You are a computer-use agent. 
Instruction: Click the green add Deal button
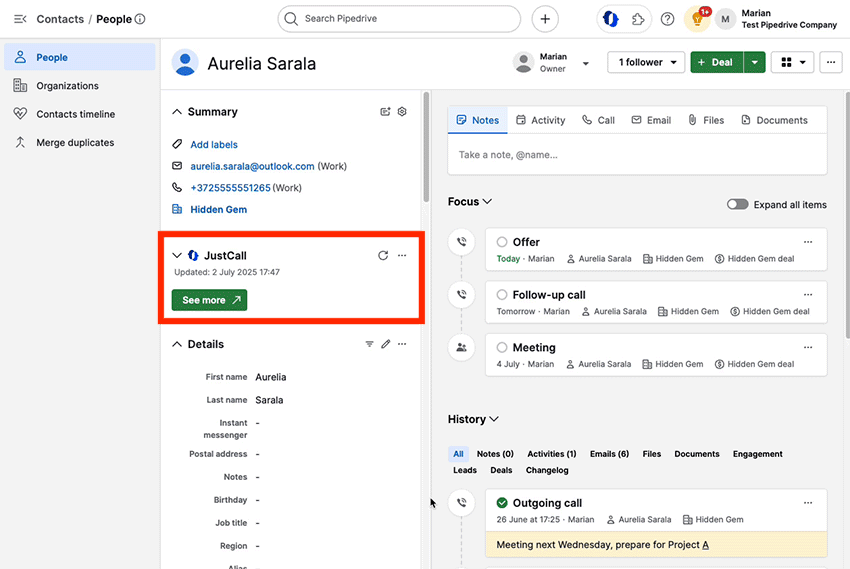(717, 62)
